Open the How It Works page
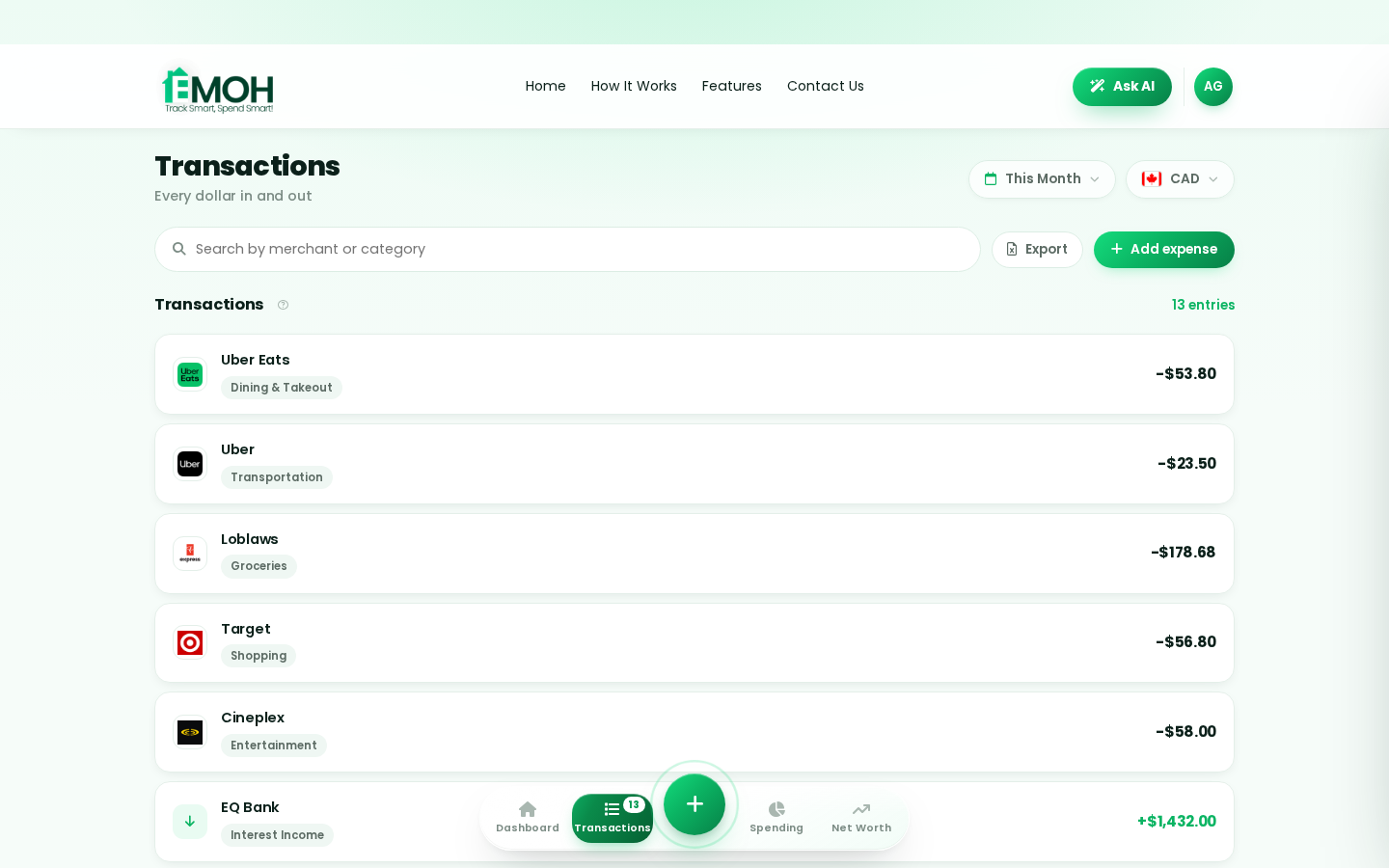Viewport: 1389px width, 868px height. coord(634,86)
